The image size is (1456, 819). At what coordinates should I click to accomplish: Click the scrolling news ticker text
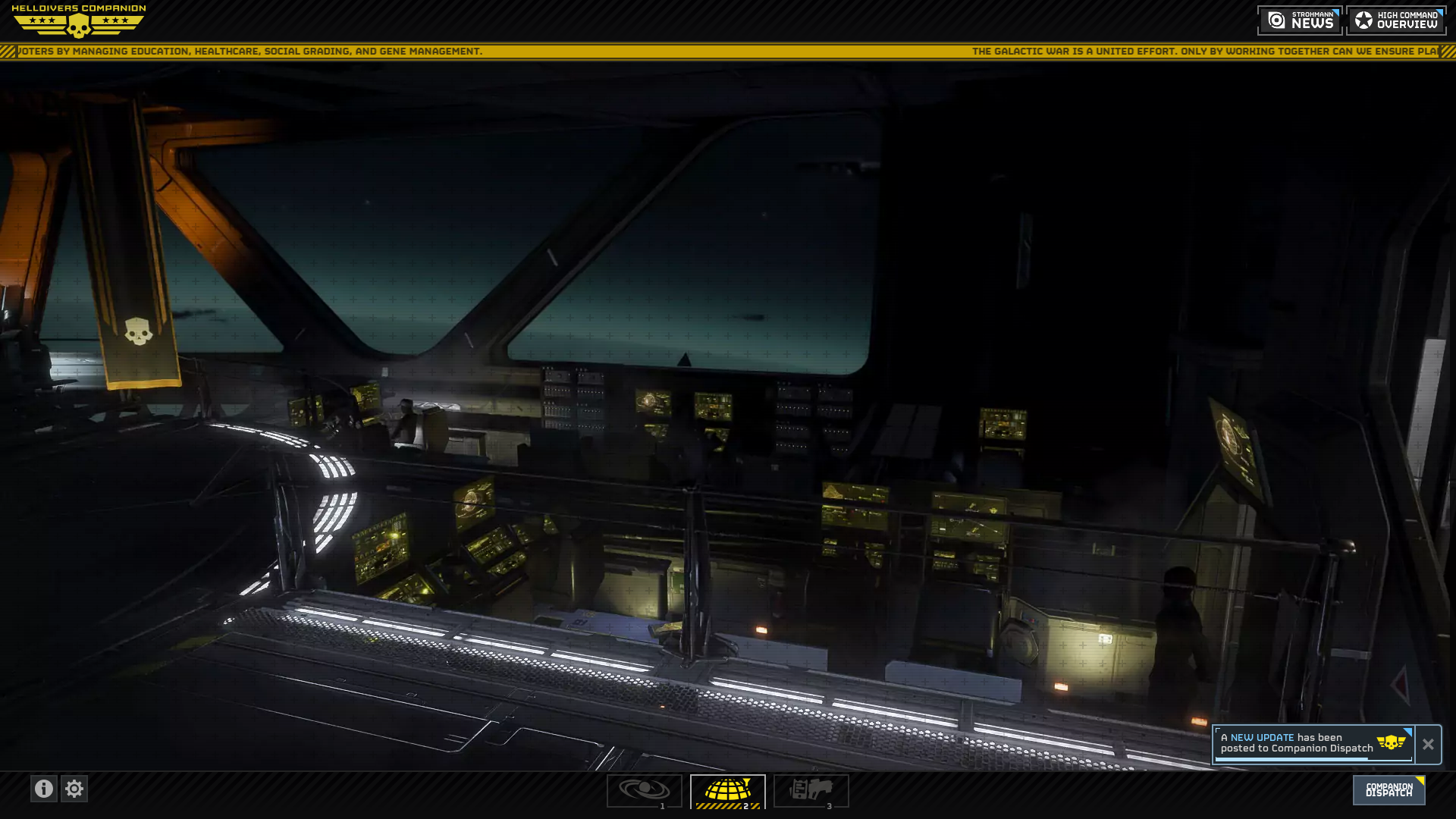click(728, 52)
